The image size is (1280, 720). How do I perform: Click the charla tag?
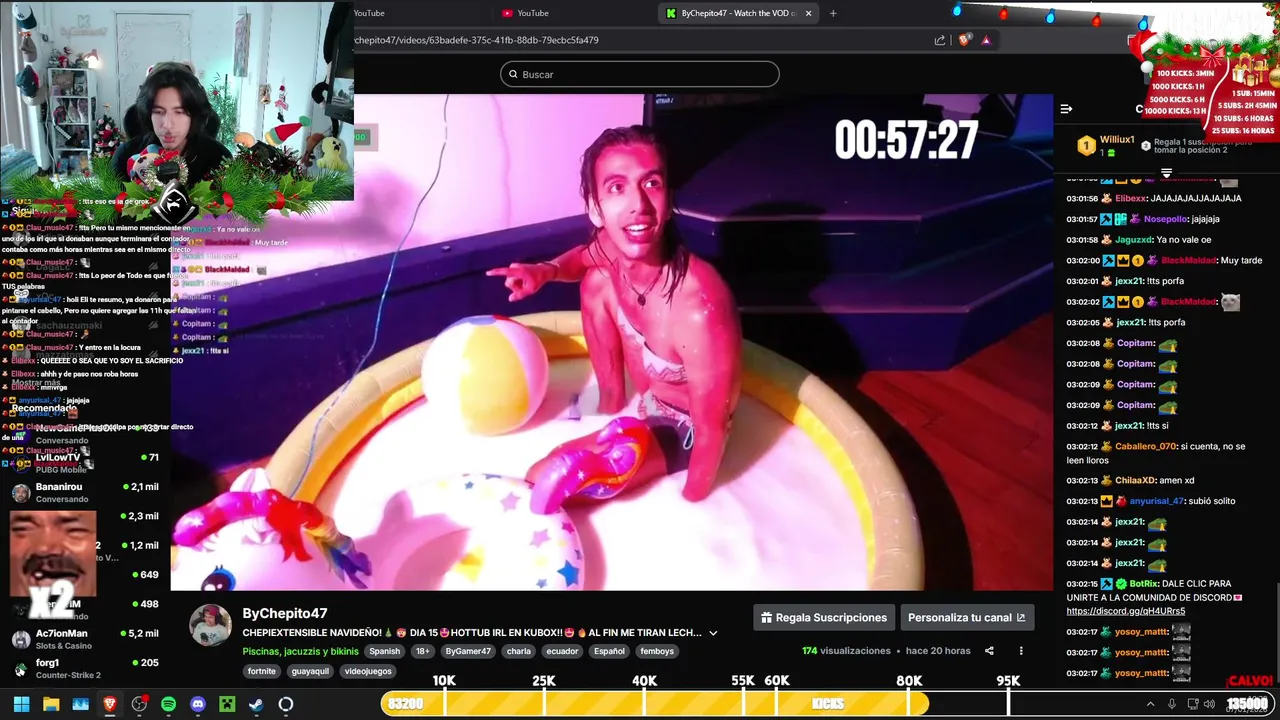(519, 651)
